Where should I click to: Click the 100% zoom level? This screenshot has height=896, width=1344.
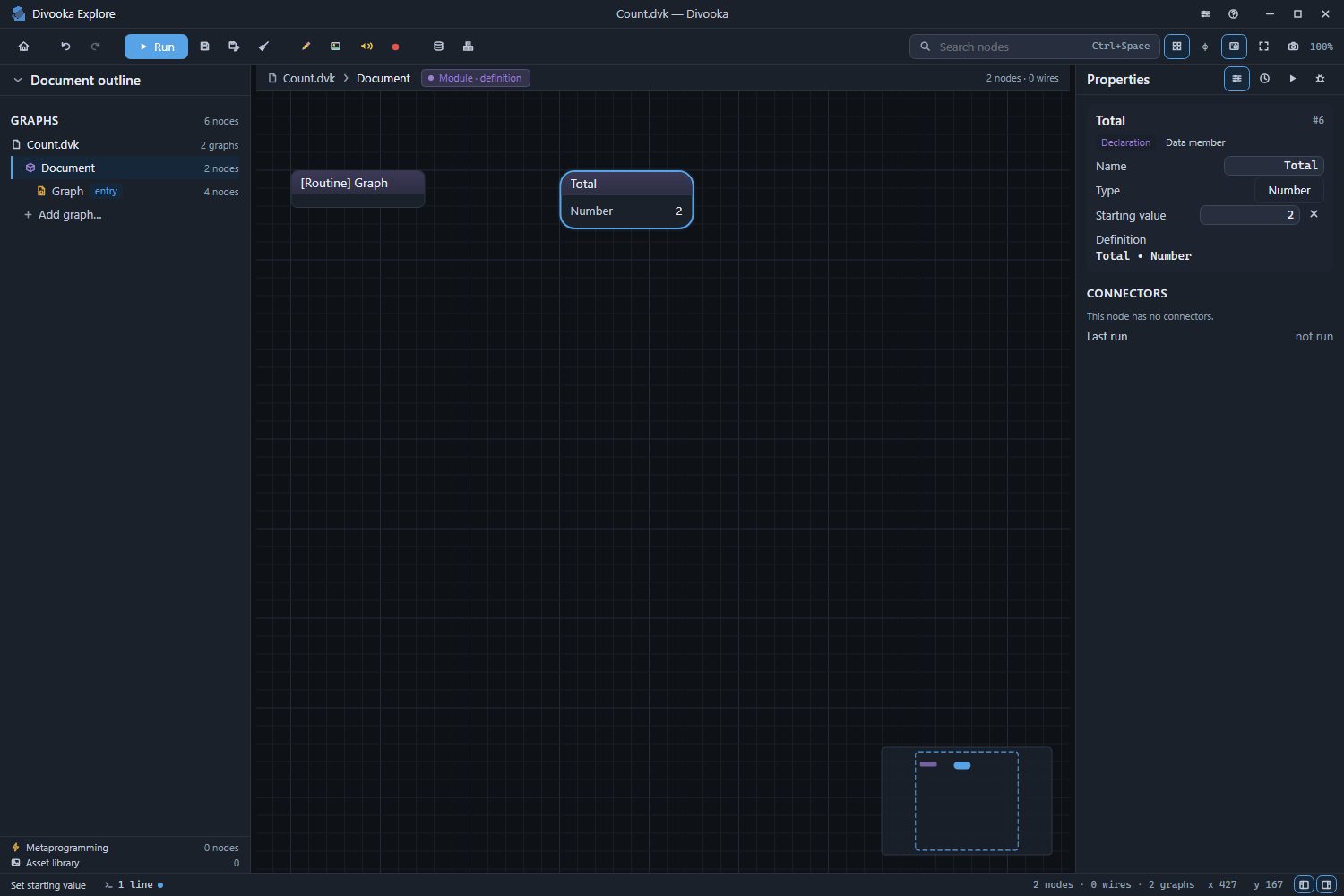(x=1322, y=47)
